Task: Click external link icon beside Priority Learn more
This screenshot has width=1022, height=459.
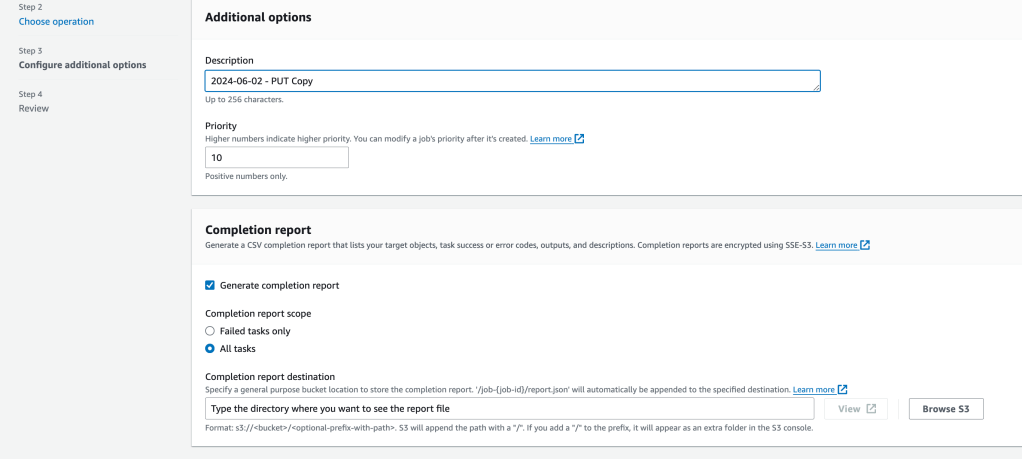Action: [x=579, y=139]
